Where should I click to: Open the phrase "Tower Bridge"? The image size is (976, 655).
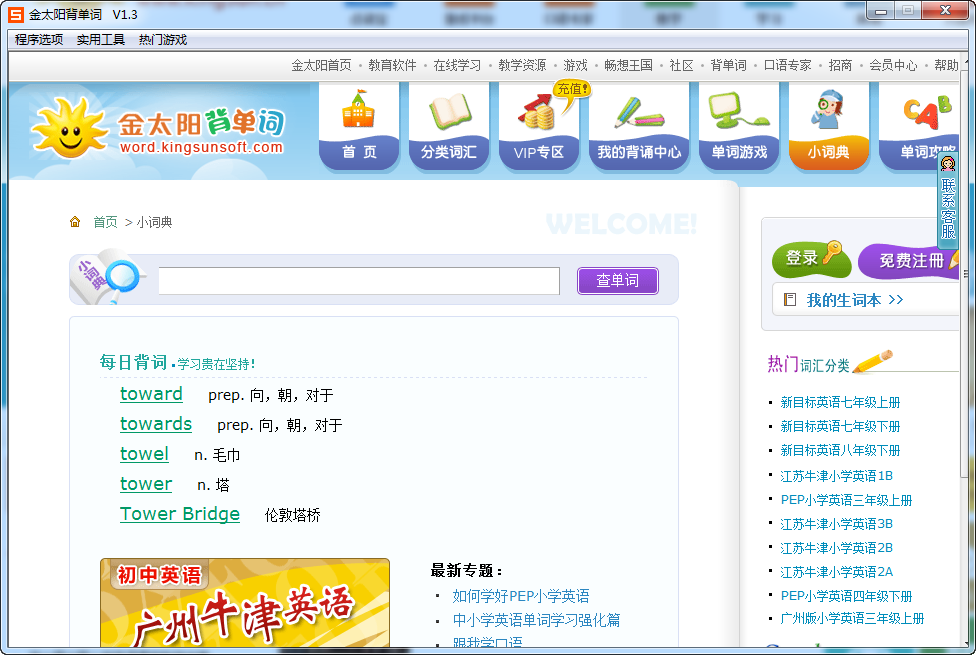pos(180,514)
